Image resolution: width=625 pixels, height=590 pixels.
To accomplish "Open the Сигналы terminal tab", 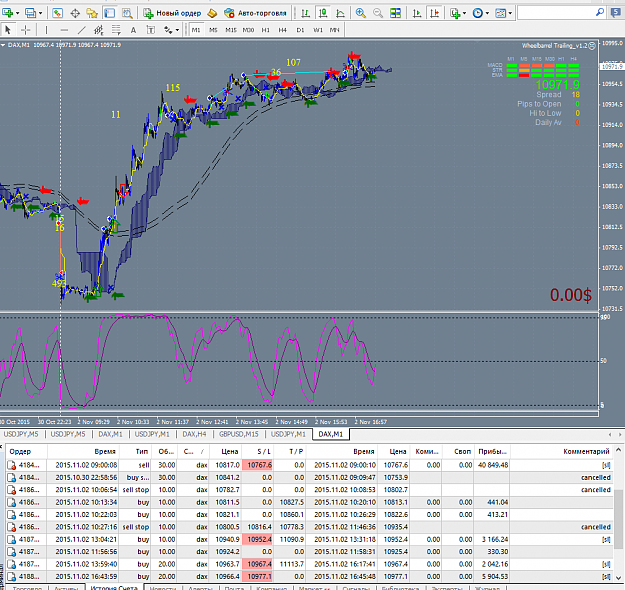I will pos(356,588).
